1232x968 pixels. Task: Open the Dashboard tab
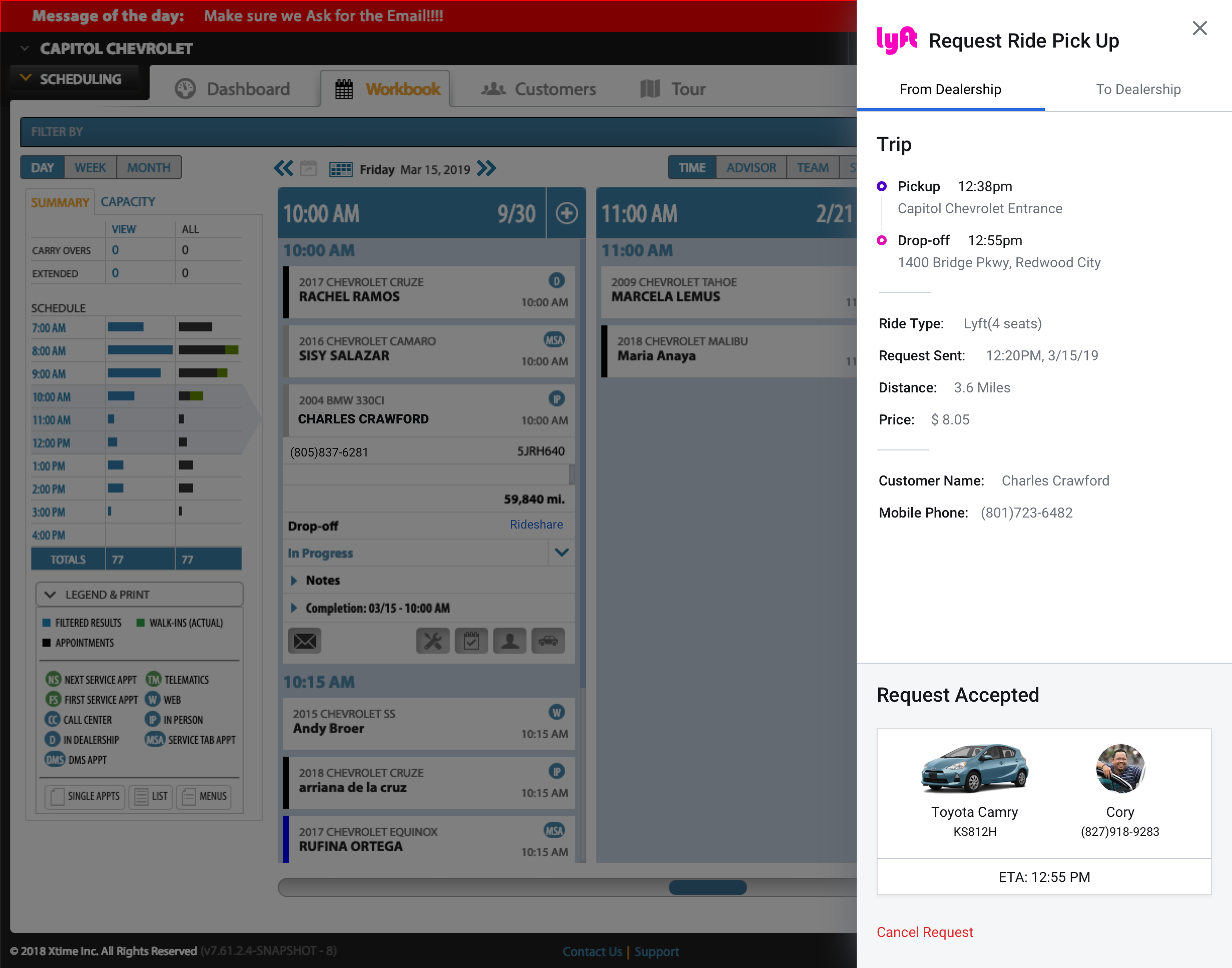pos(232,89)
